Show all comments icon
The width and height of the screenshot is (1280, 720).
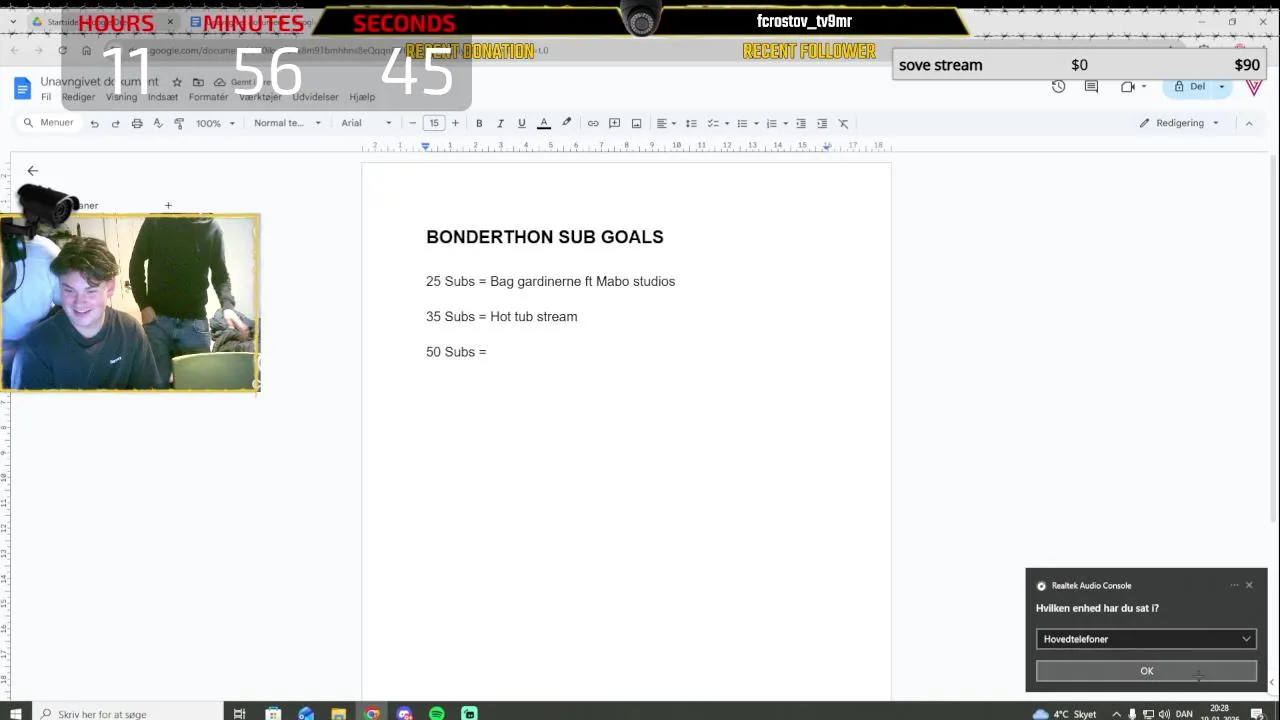(1092, 87)
